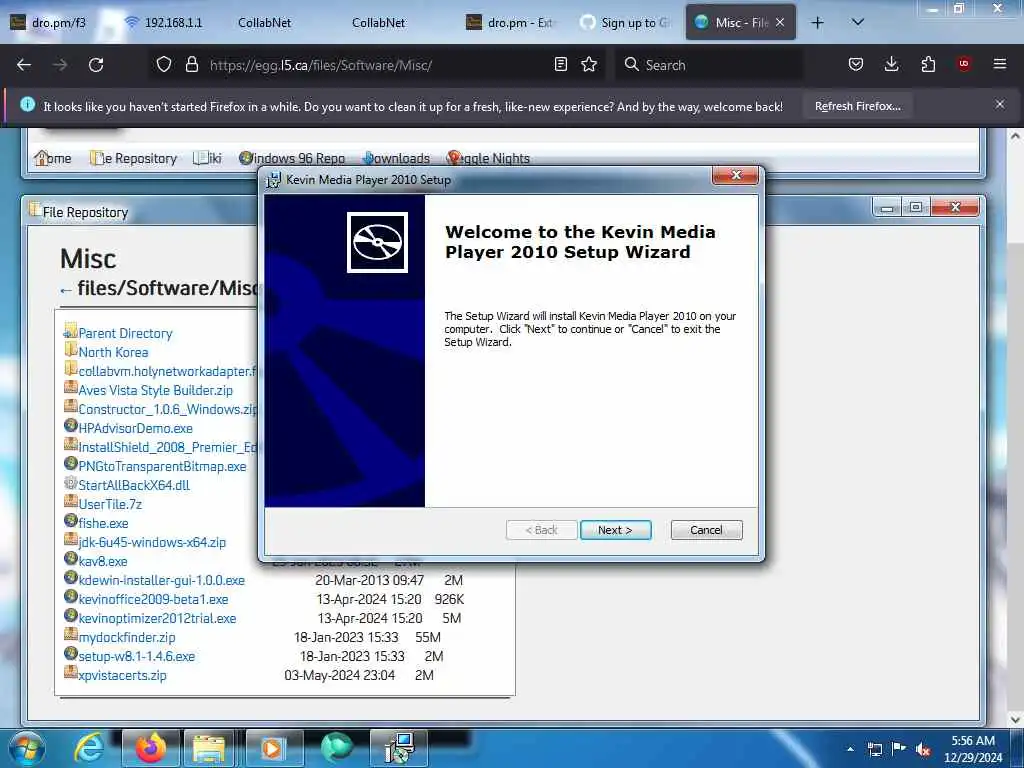The width and height of the screenshot is (1024, 768).
Task: Click Refresh Firefox button in notification bar
Action: (x=857, y=106)
